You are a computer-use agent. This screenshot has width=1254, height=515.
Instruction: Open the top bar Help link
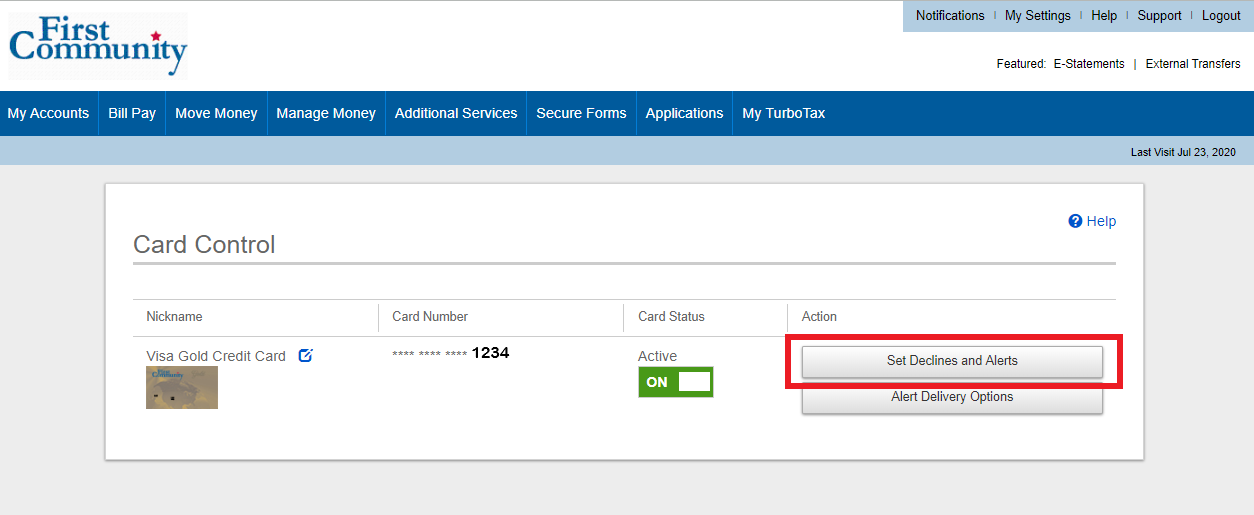pyautogui.click(x=1104, y=16)
